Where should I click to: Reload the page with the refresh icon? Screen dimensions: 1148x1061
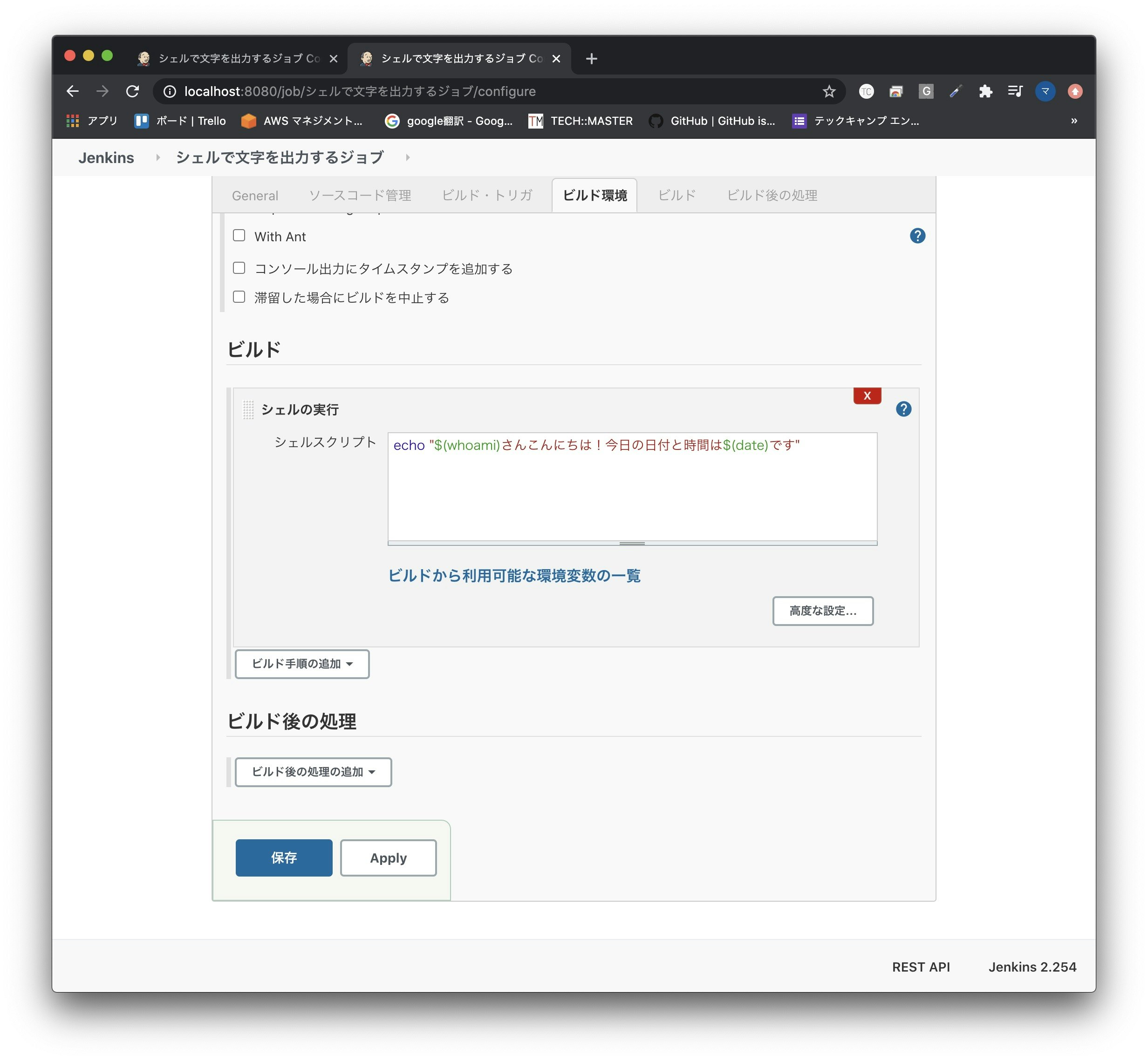(133, 91)
